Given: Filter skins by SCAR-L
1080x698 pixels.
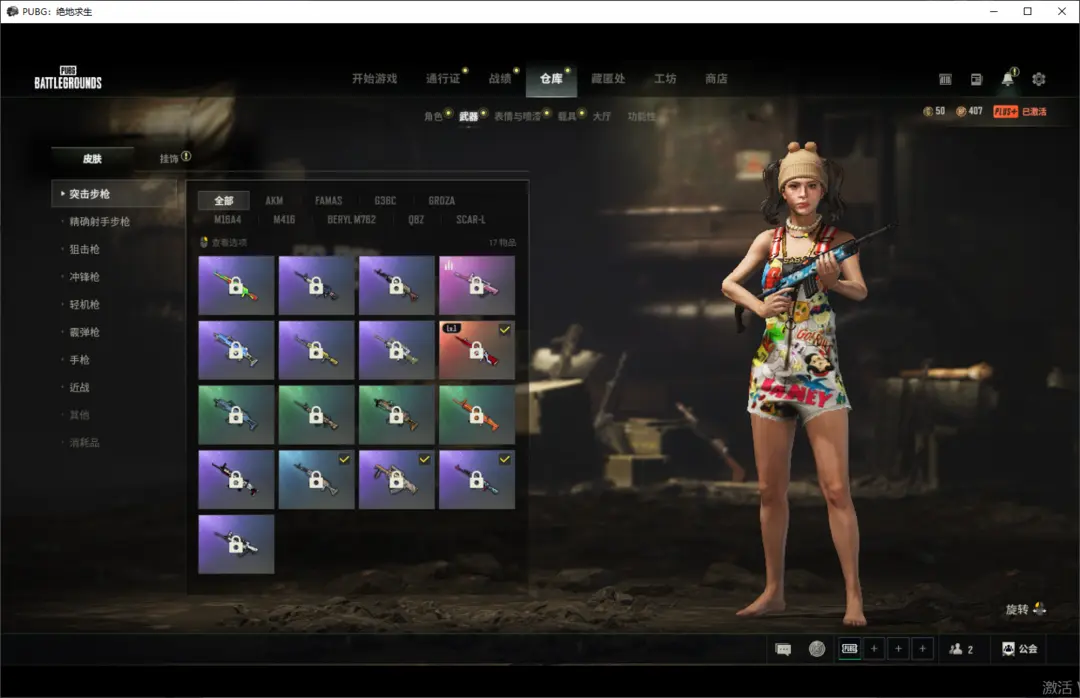Looking at the screenshot, I should click(x=470, y=220).
